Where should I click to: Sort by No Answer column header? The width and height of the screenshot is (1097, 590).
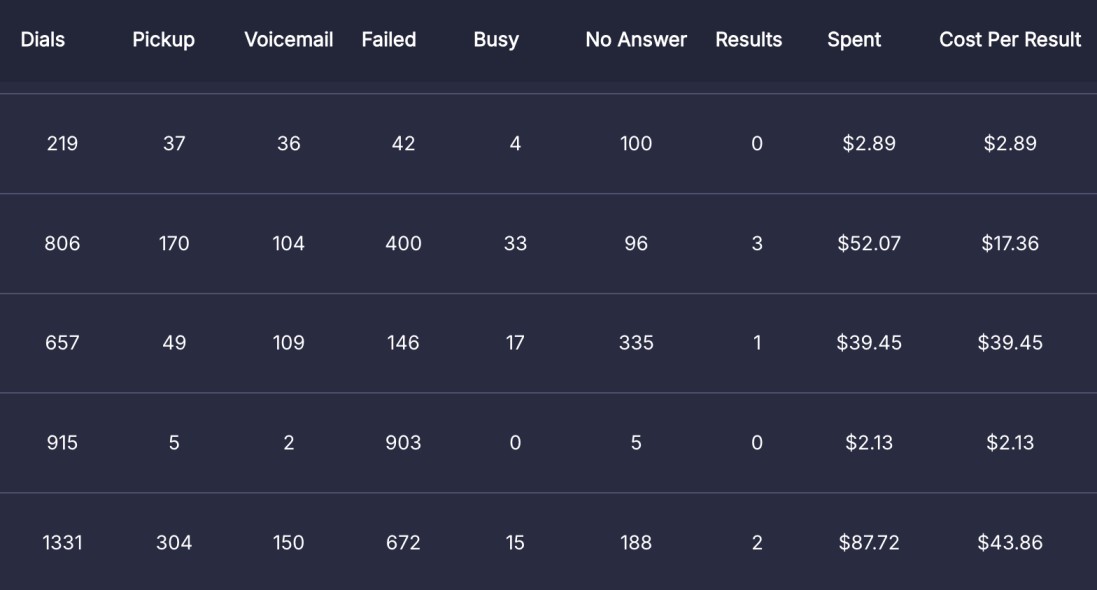pos(636,40)
